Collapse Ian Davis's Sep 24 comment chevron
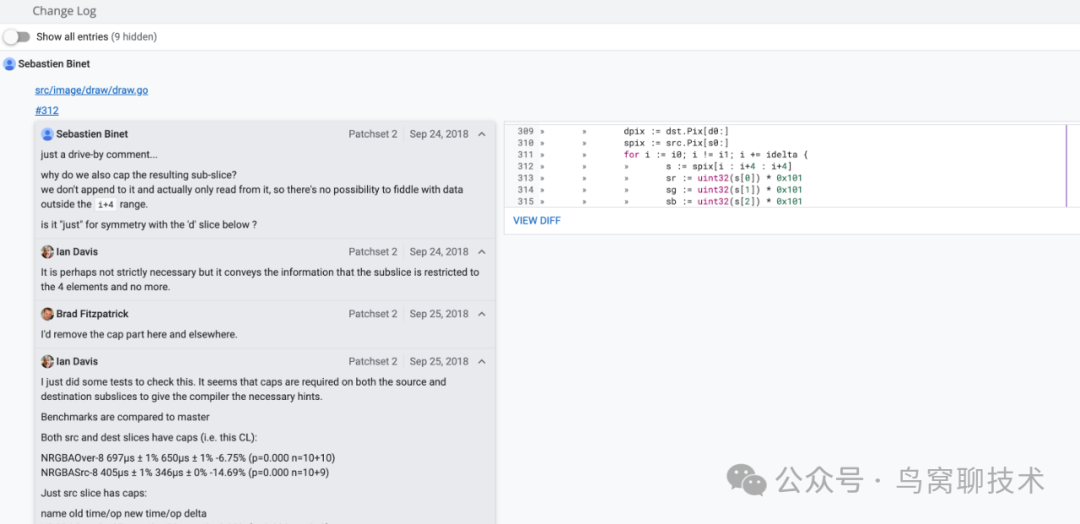The image size is (1080, 524). point(482,252)
